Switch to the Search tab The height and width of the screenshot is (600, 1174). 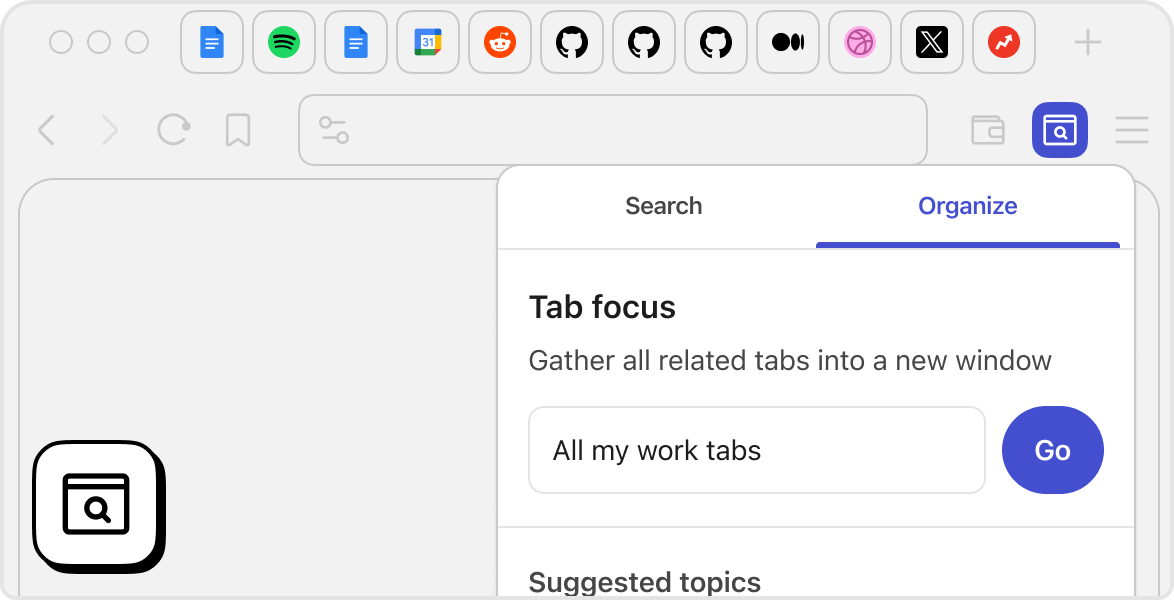664,206
